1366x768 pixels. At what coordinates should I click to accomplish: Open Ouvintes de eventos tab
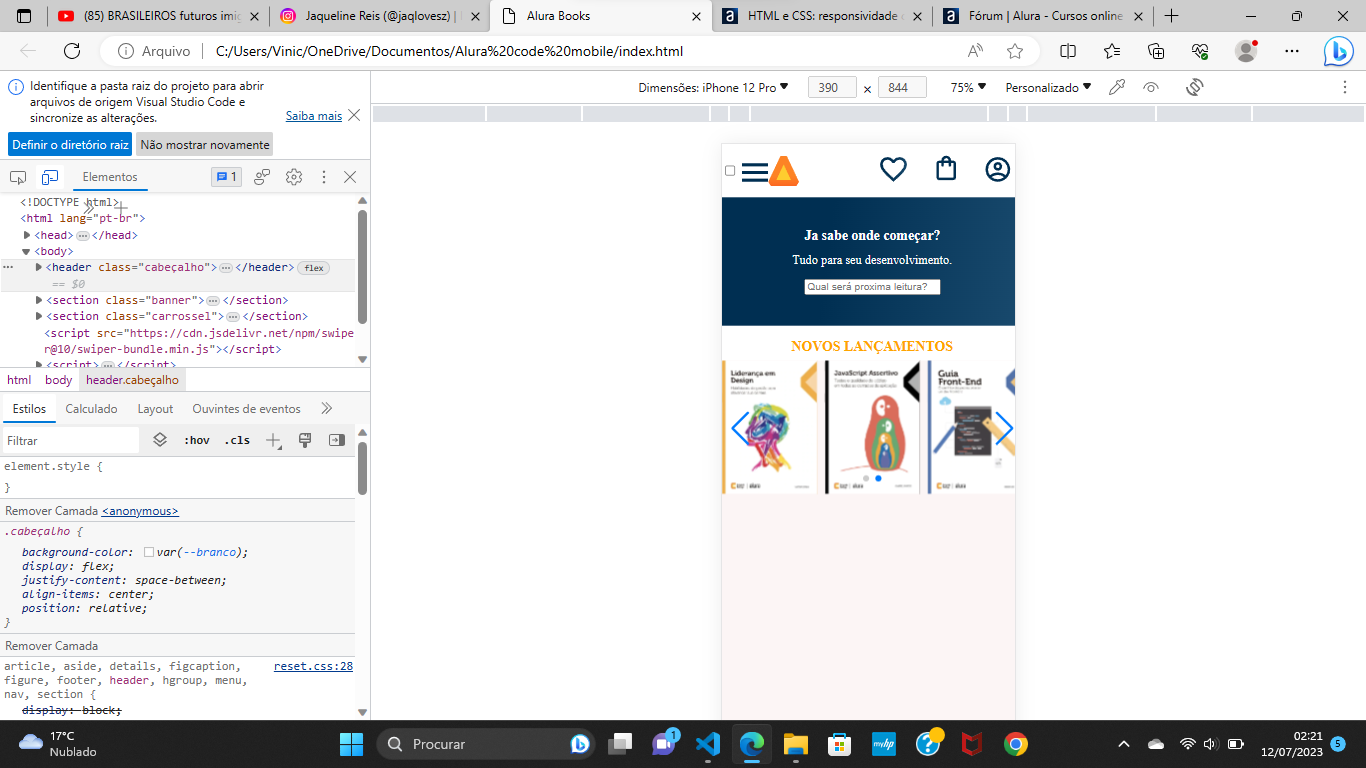click(246, 409)
